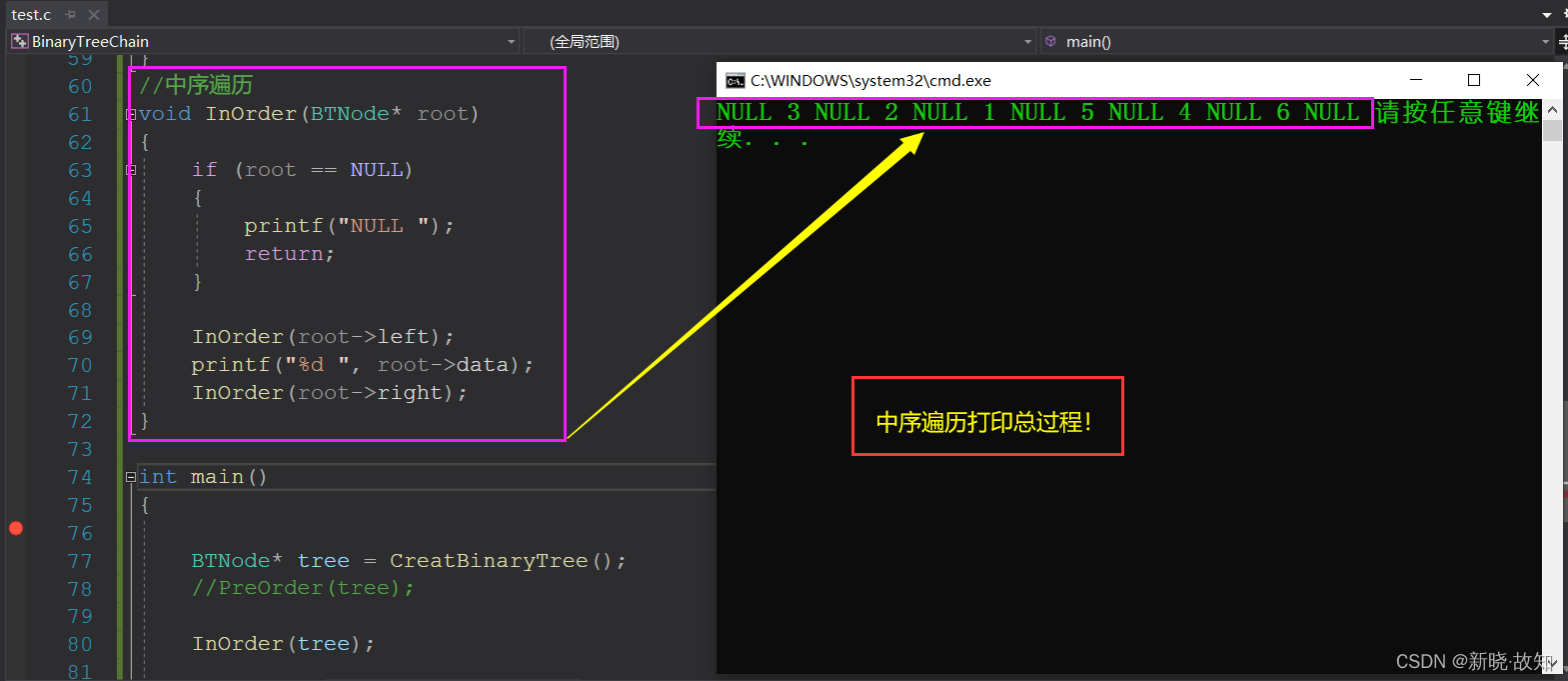Click the console scrollbar thumb
1568x681 pixels.
coord(1552,130)
